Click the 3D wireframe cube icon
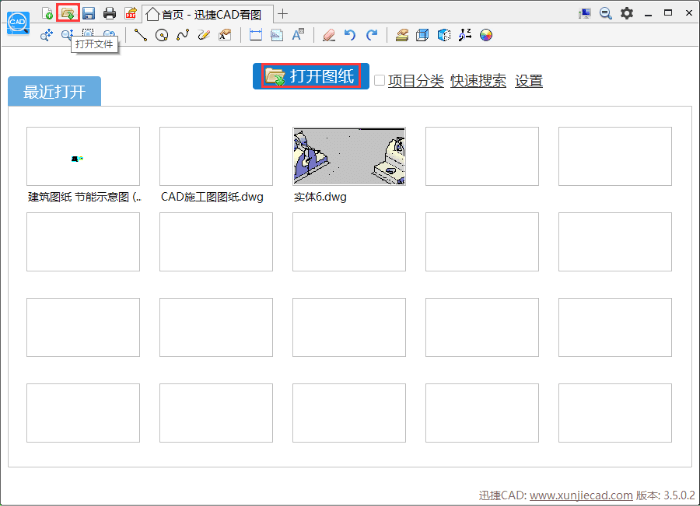This screenshot has height=506, width=700. point(422,35)
